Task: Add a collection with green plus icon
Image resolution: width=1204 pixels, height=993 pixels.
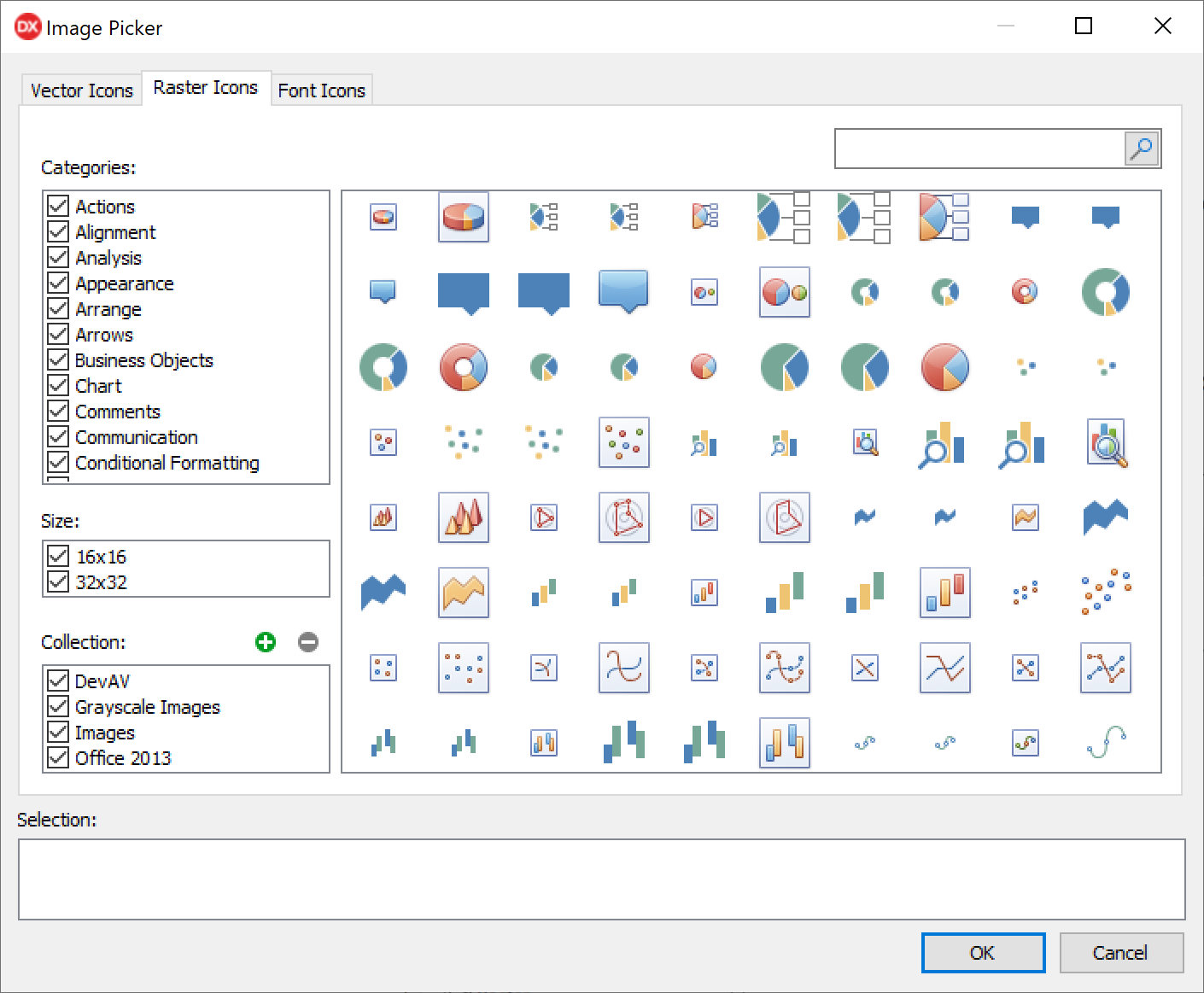Action: 266,642
